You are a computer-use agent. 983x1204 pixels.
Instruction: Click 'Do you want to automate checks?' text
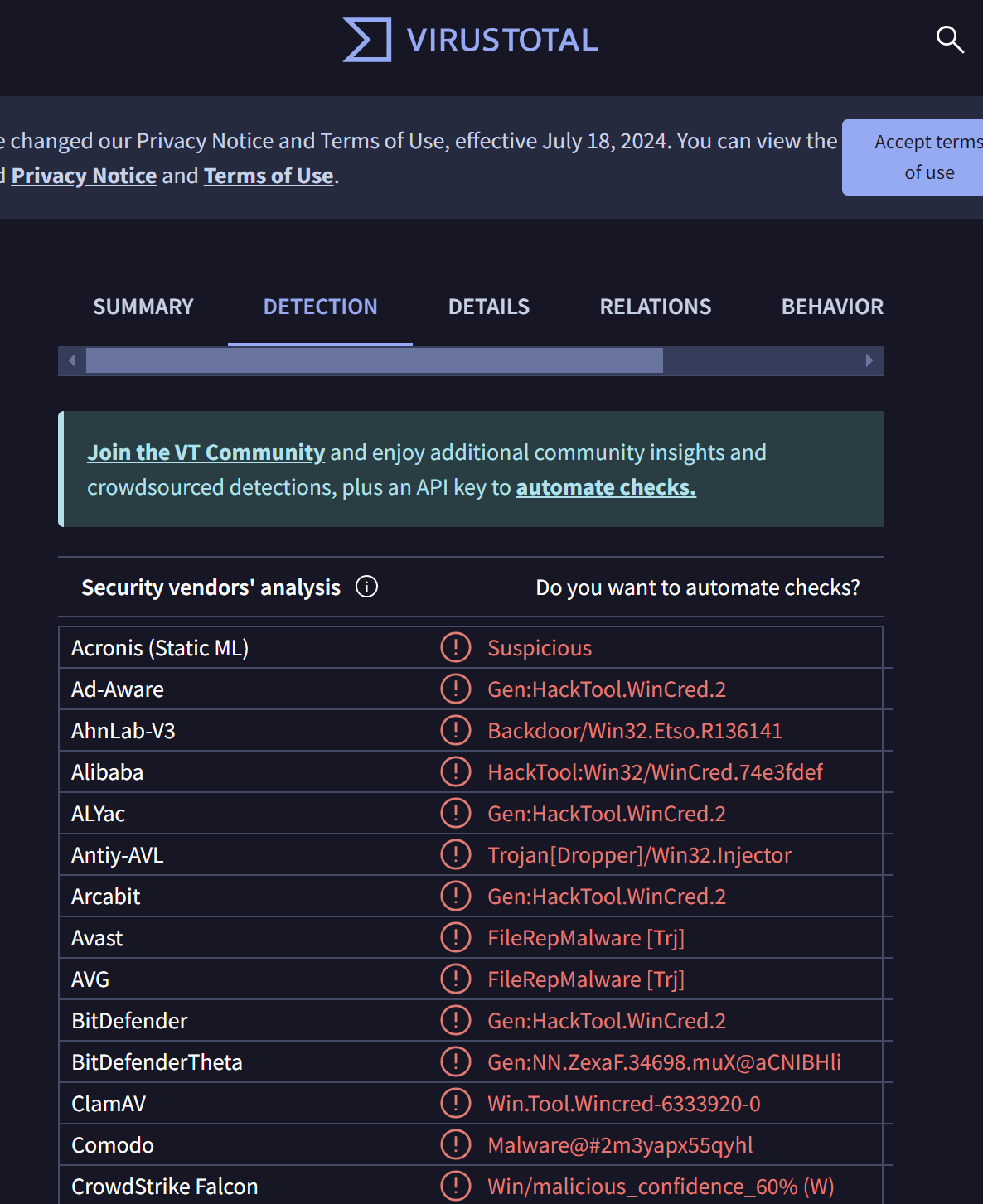coord(698,587)
